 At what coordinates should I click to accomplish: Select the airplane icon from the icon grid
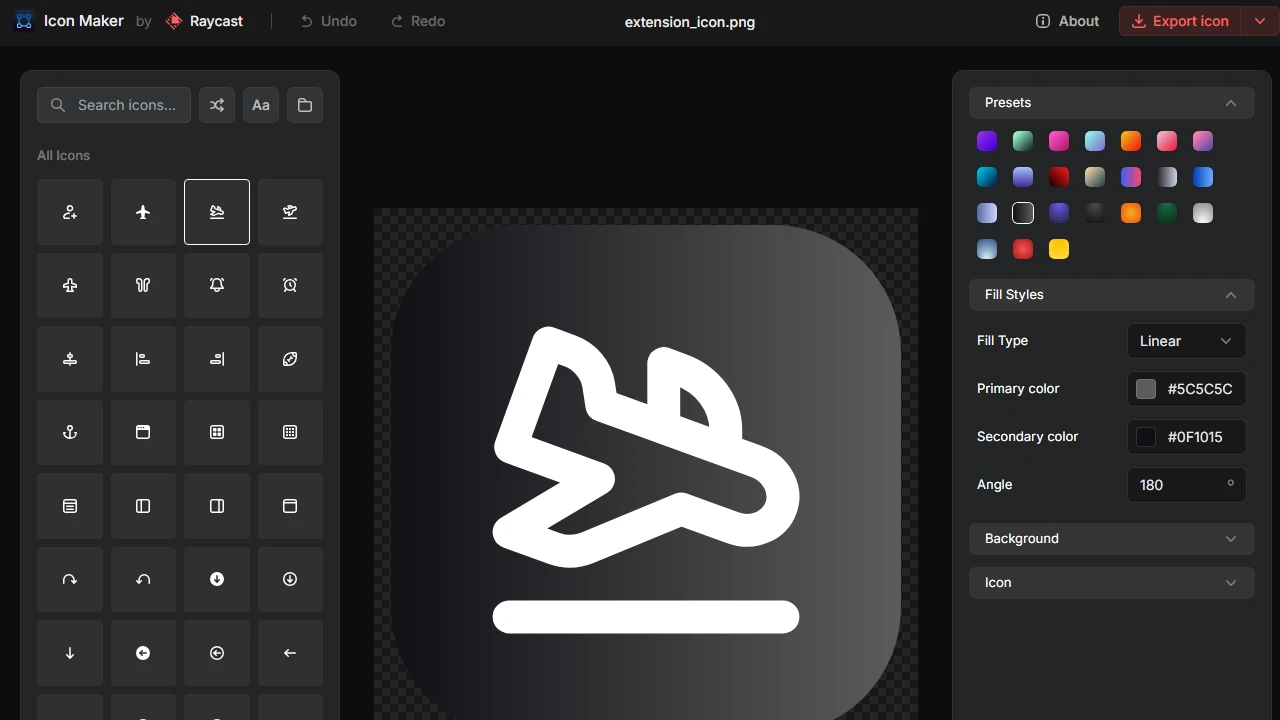tap(143, 211)
